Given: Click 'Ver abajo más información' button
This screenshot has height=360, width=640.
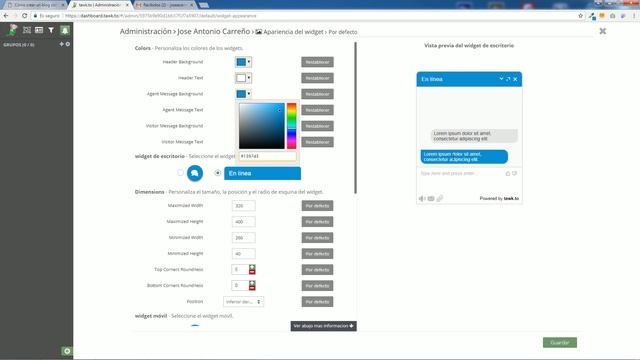Looking at the screenshot, I should 323,326.
